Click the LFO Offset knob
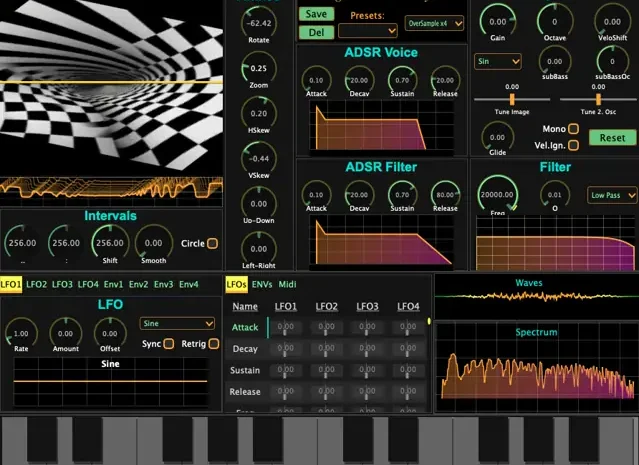Image resolution: width=639 pixels, height=465 pixels. 110,333
